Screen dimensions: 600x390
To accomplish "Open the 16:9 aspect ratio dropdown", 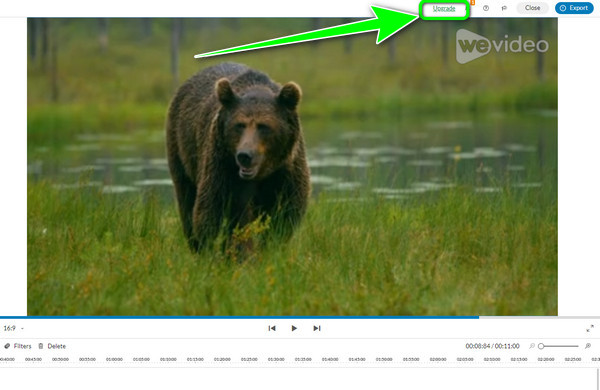I will tap(13, 328).
